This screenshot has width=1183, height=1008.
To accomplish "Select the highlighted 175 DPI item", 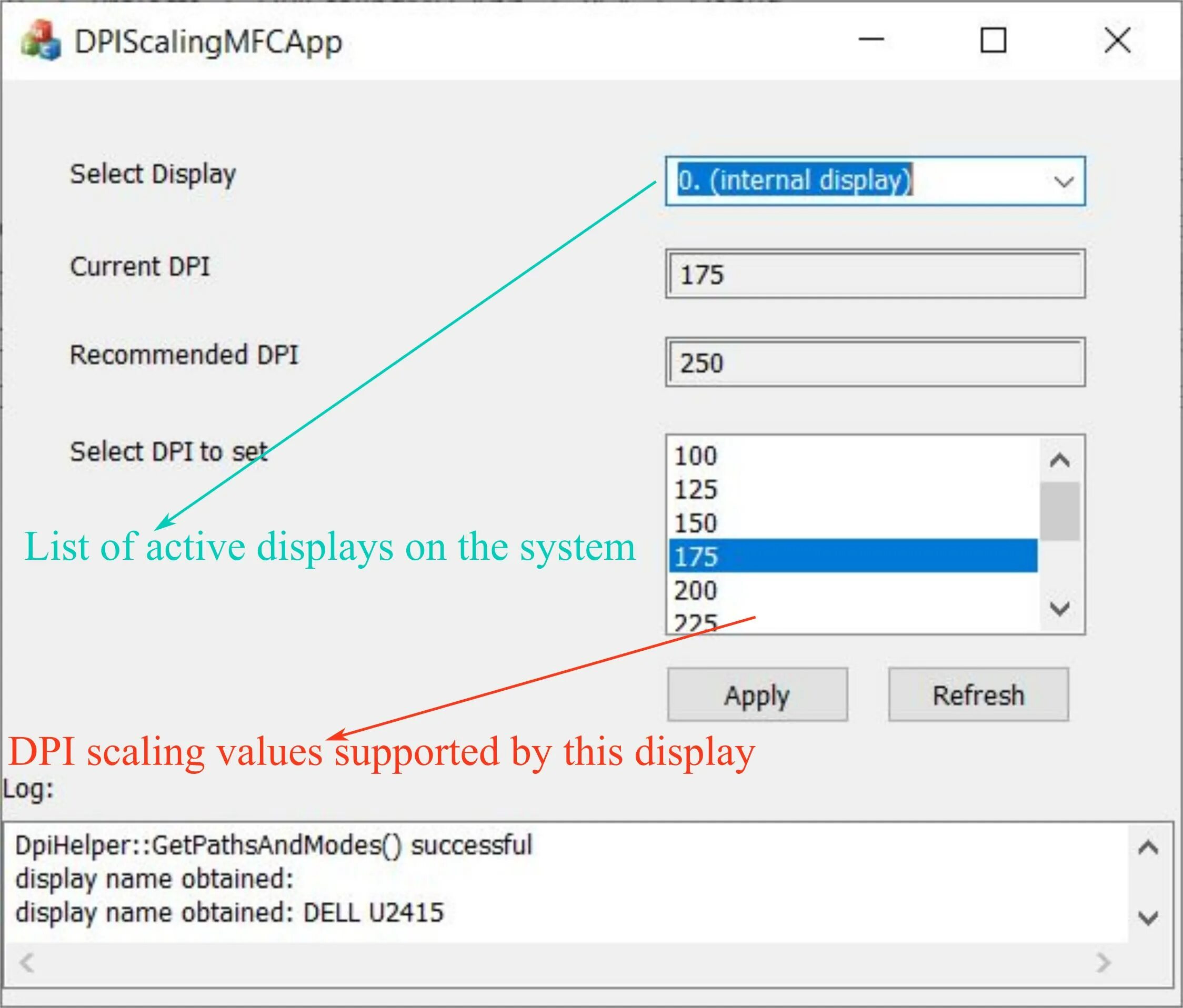I will (696, 557).
